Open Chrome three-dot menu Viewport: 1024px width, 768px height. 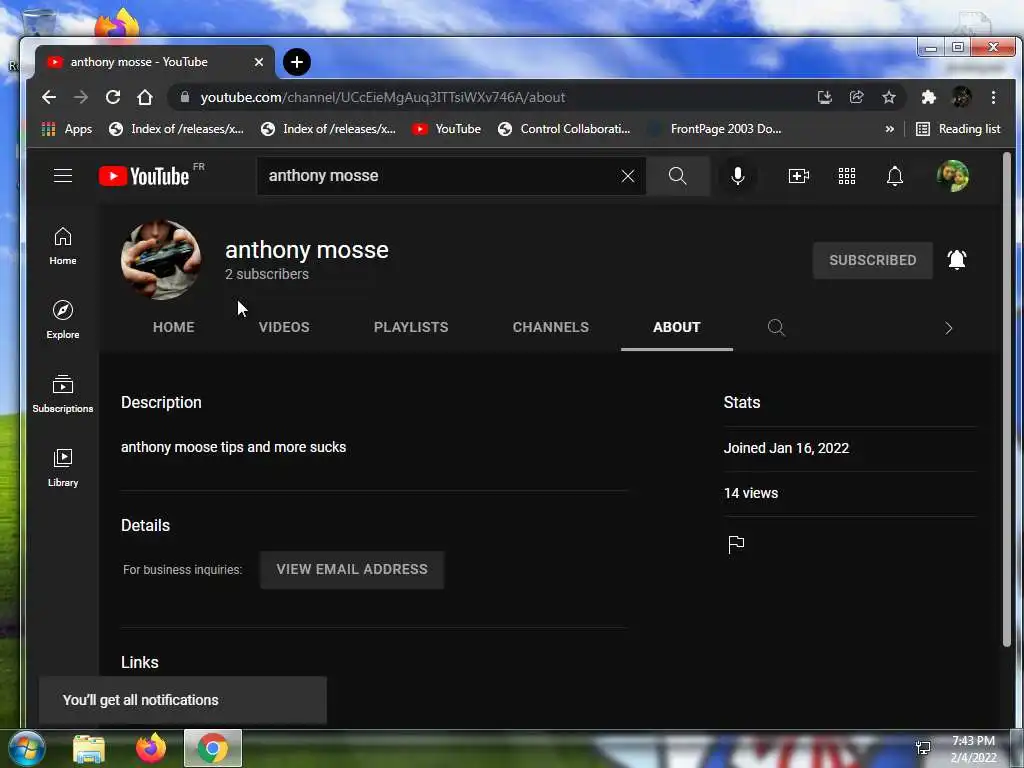point(993,97)
